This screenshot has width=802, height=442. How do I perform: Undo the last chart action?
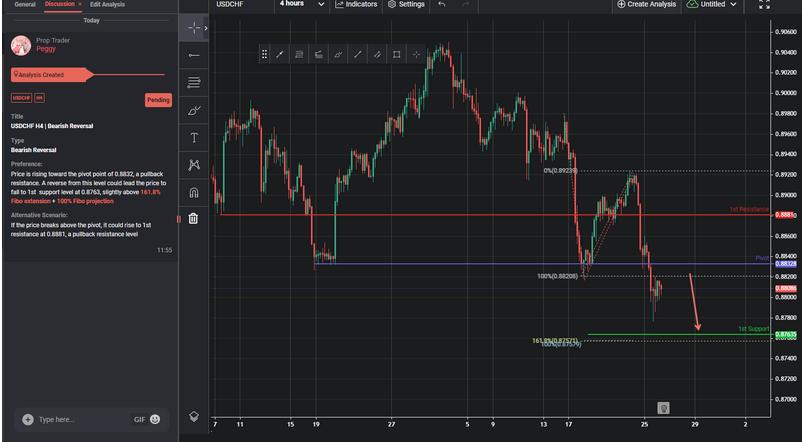pyautogui.click(x=442, y=4)
